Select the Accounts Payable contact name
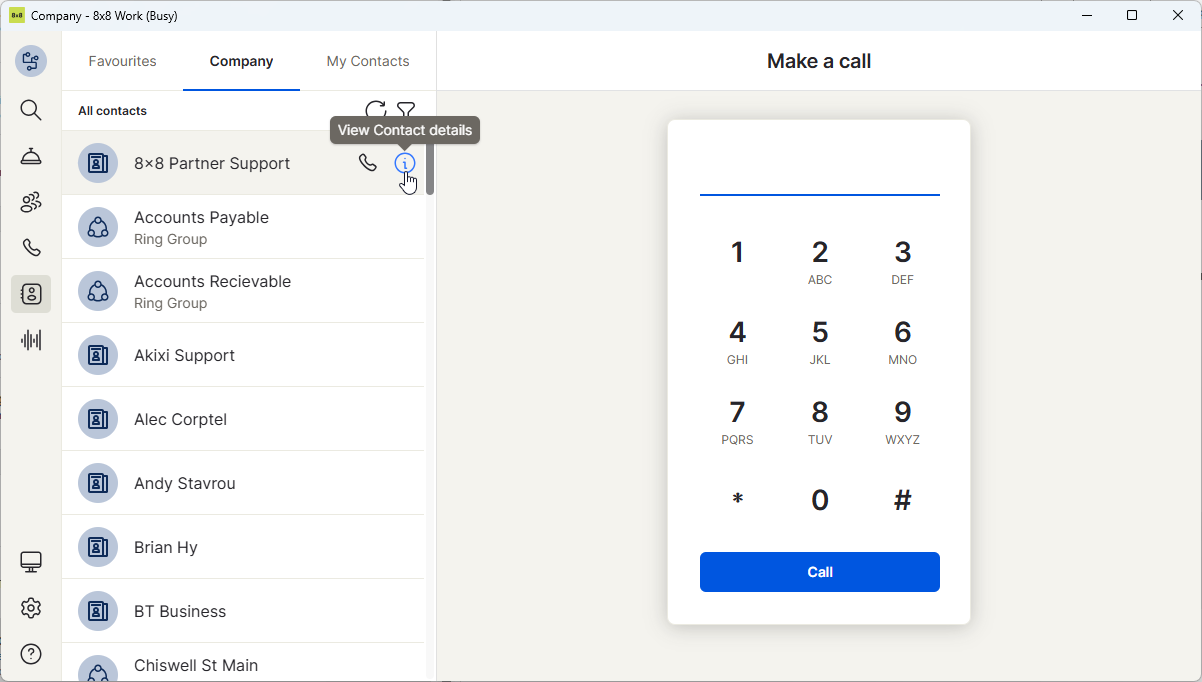This screenshot has width=1202, height=682. click(201, 217)
